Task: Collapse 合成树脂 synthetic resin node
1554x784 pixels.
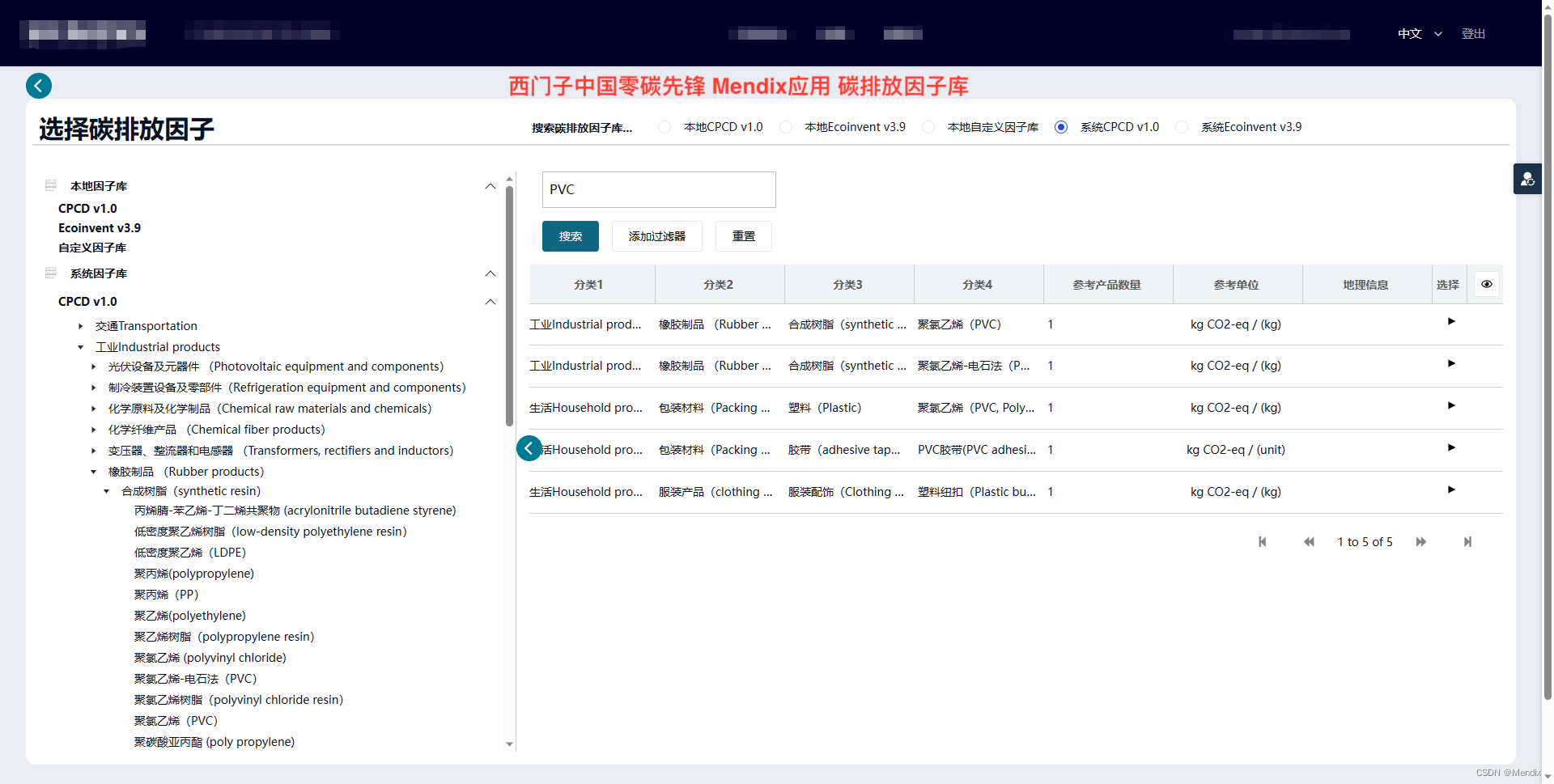Action: click(x=107, y=491)
